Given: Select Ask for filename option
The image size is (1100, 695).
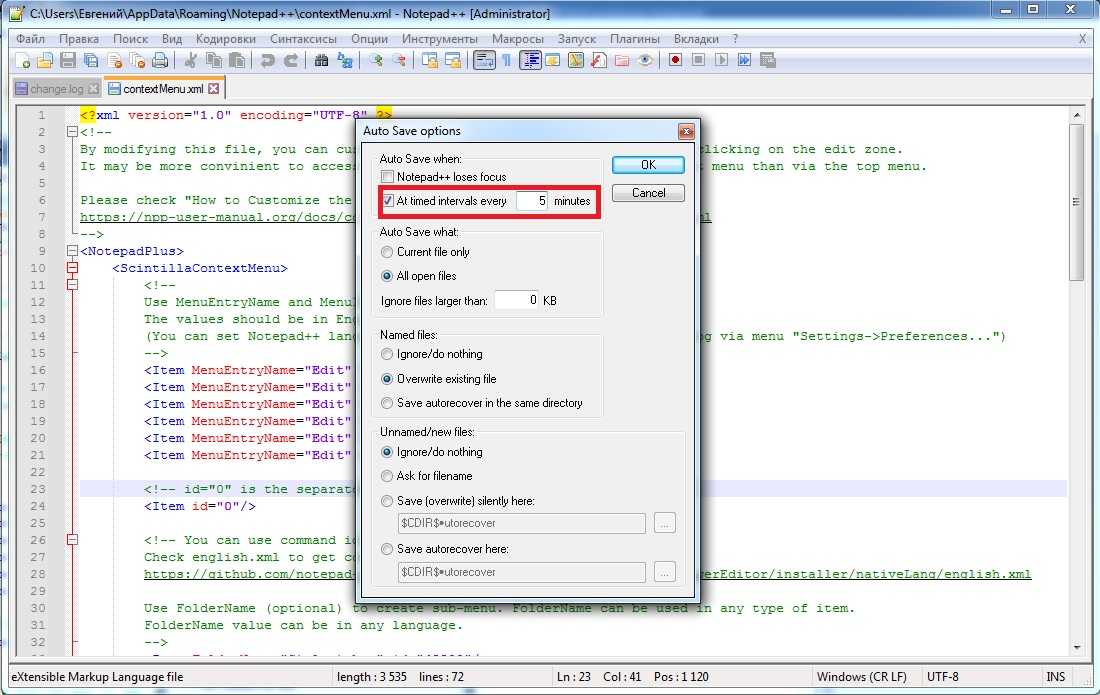Looking at the screenshot, I should tap(387, 476).
